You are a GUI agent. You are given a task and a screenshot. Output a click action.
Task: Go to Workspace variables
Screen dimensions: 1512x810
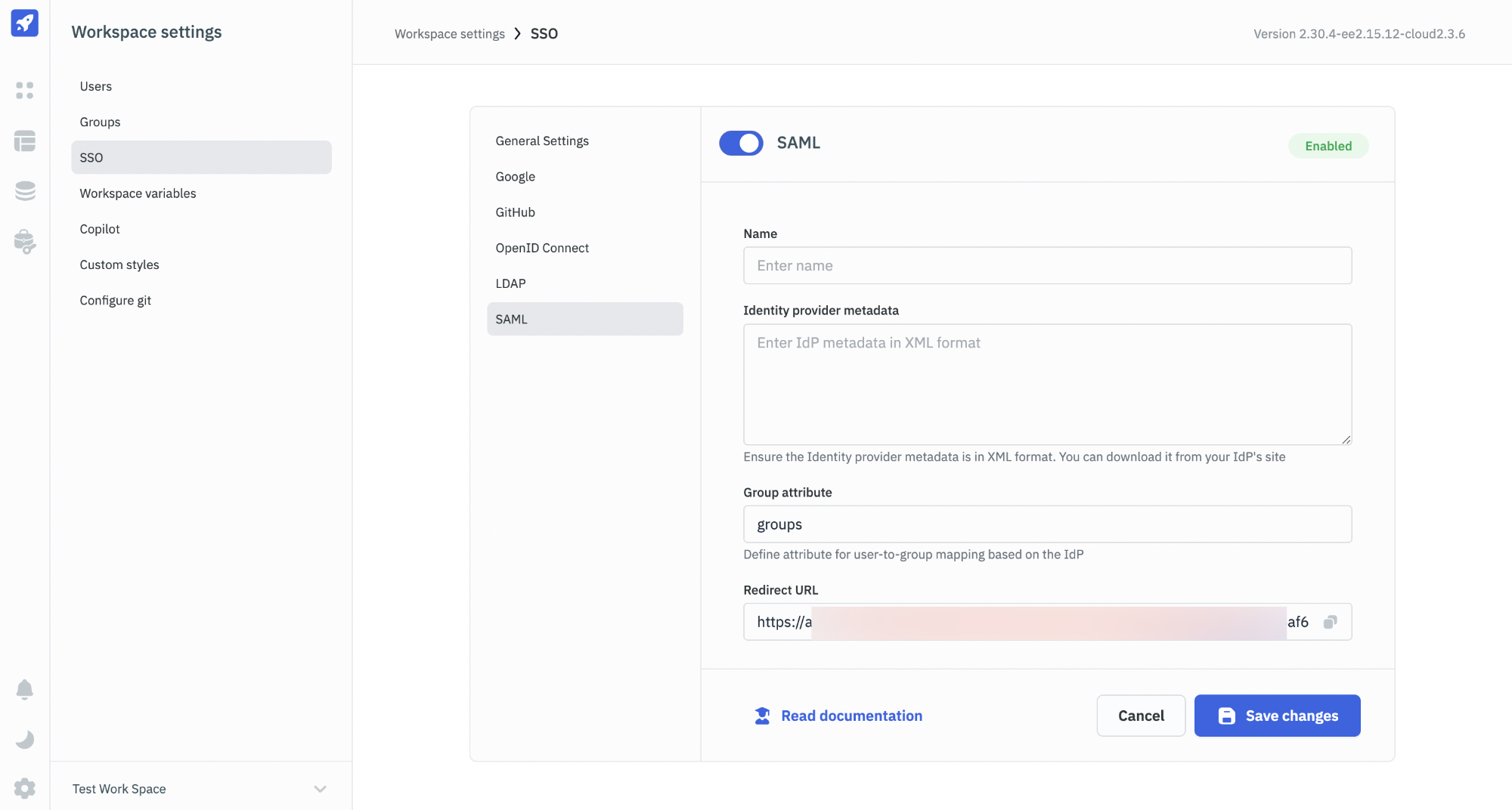(x=138, y=193)
